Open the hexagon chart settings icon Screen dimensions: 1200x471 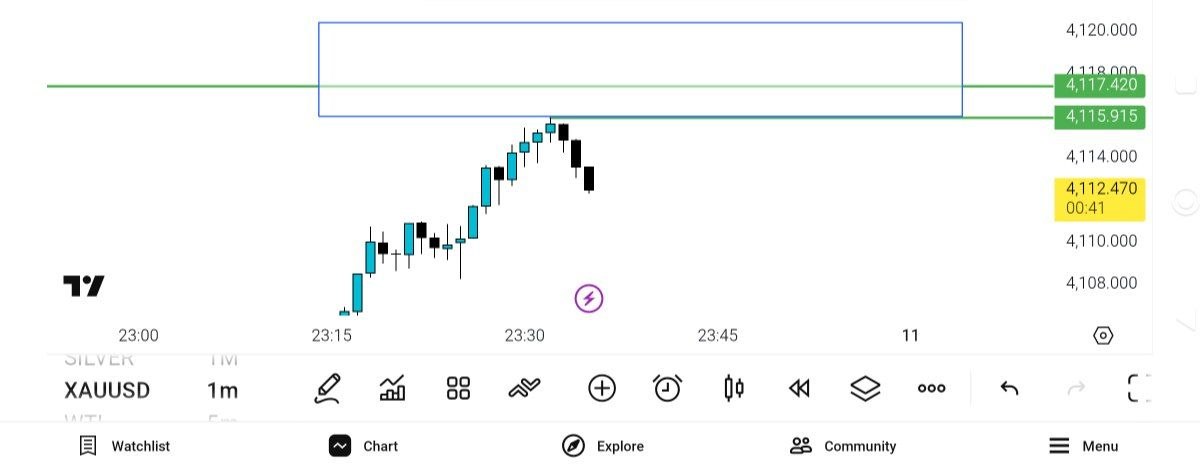(1103, 336)
